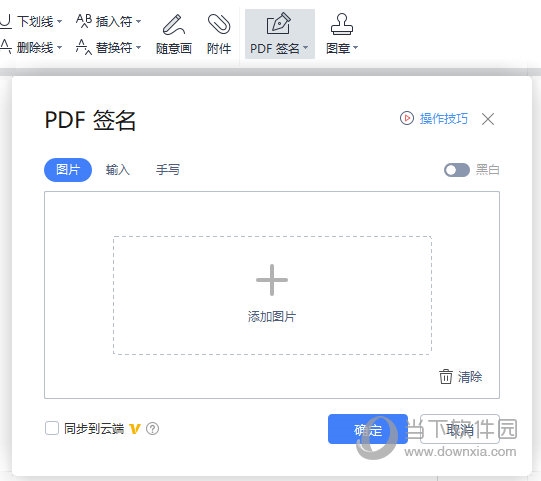The width and height of the screenshot is (541, 481).
Task: Click the 图章 stamp icon
Action: pyautogui.click(x=342, y=24)
